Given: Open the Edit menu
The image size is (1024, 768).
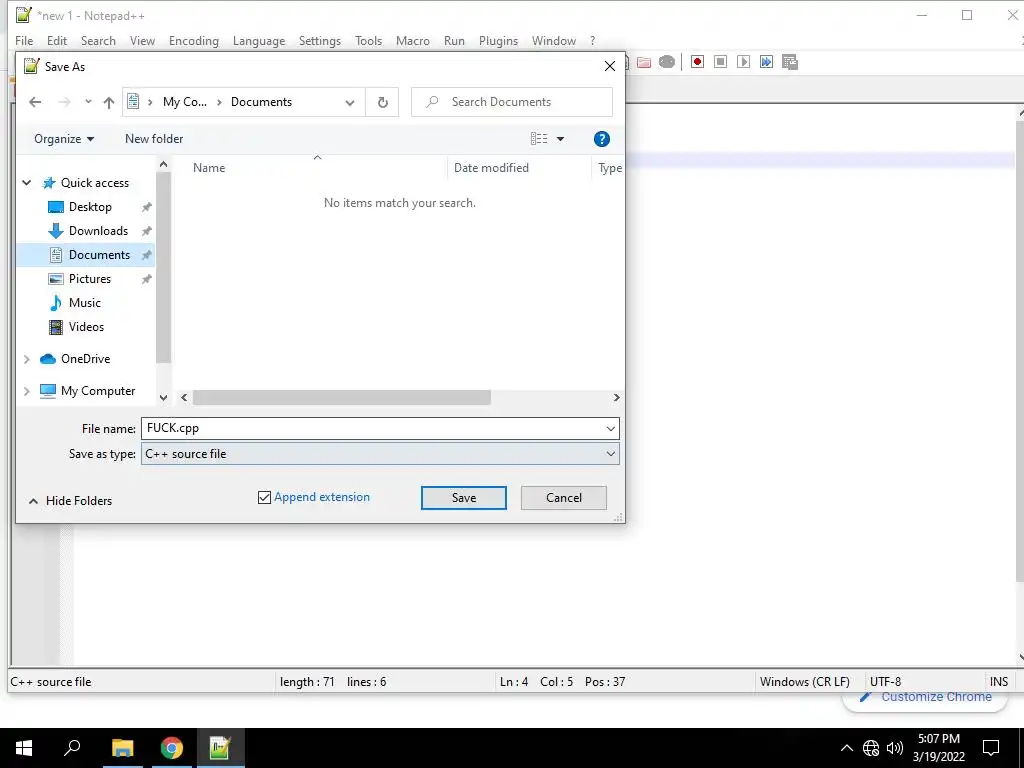Looking at the screenshot, I should pyautogui.click(x=57, y=40).
